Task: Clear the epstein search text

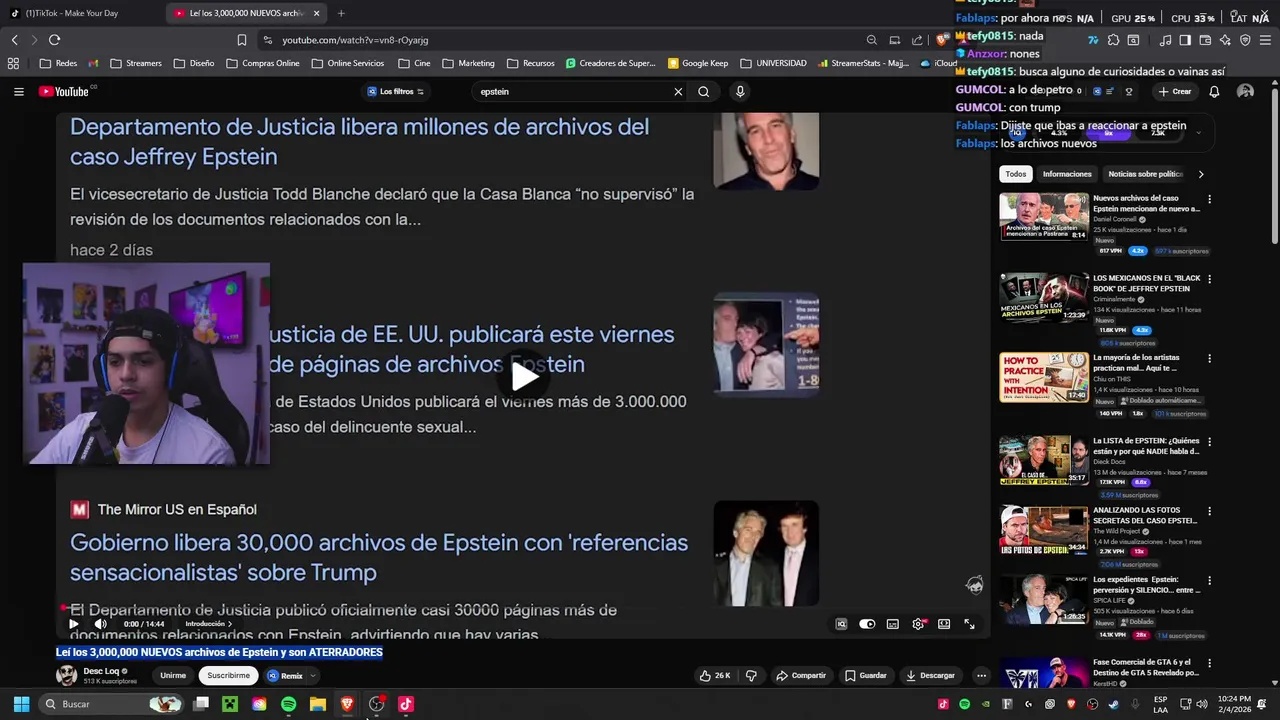Action: tap(678, 91)
